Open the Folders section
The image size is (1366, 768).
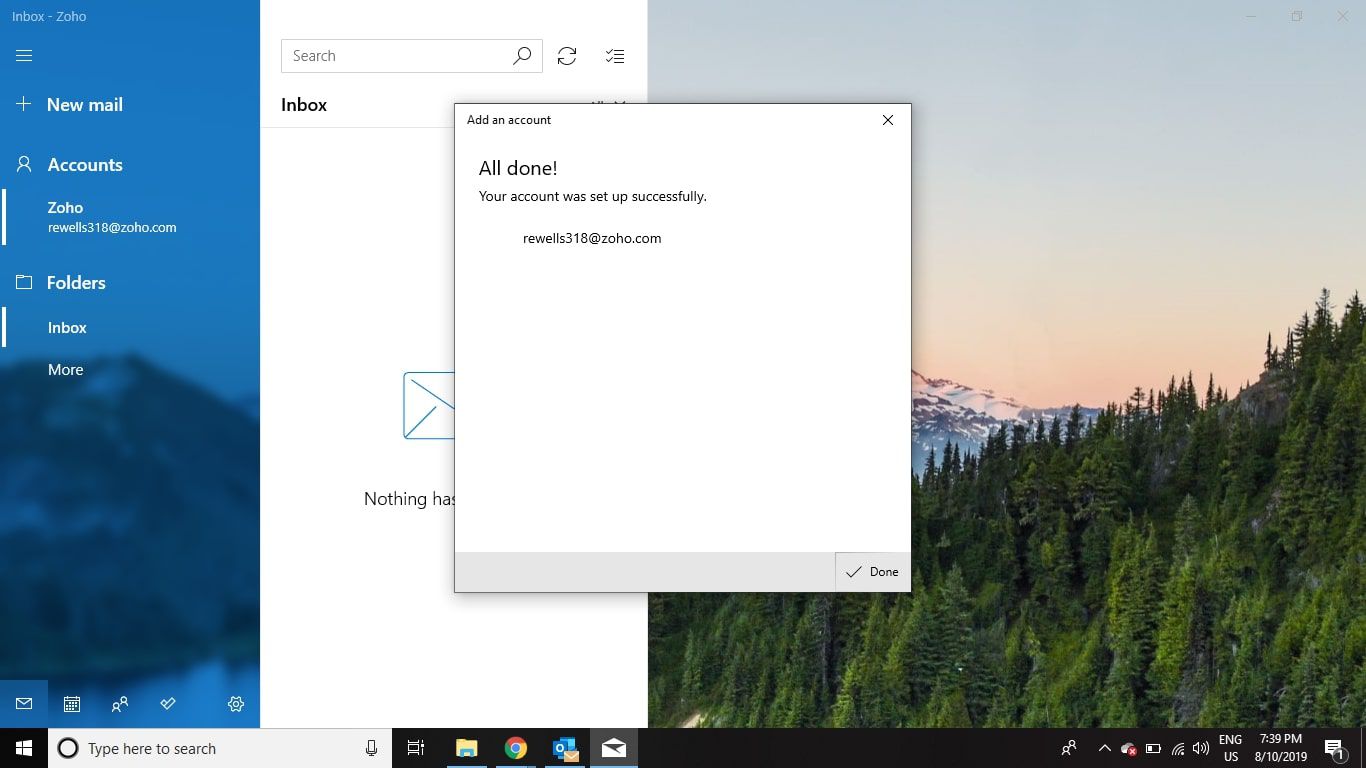coord(60,283)
